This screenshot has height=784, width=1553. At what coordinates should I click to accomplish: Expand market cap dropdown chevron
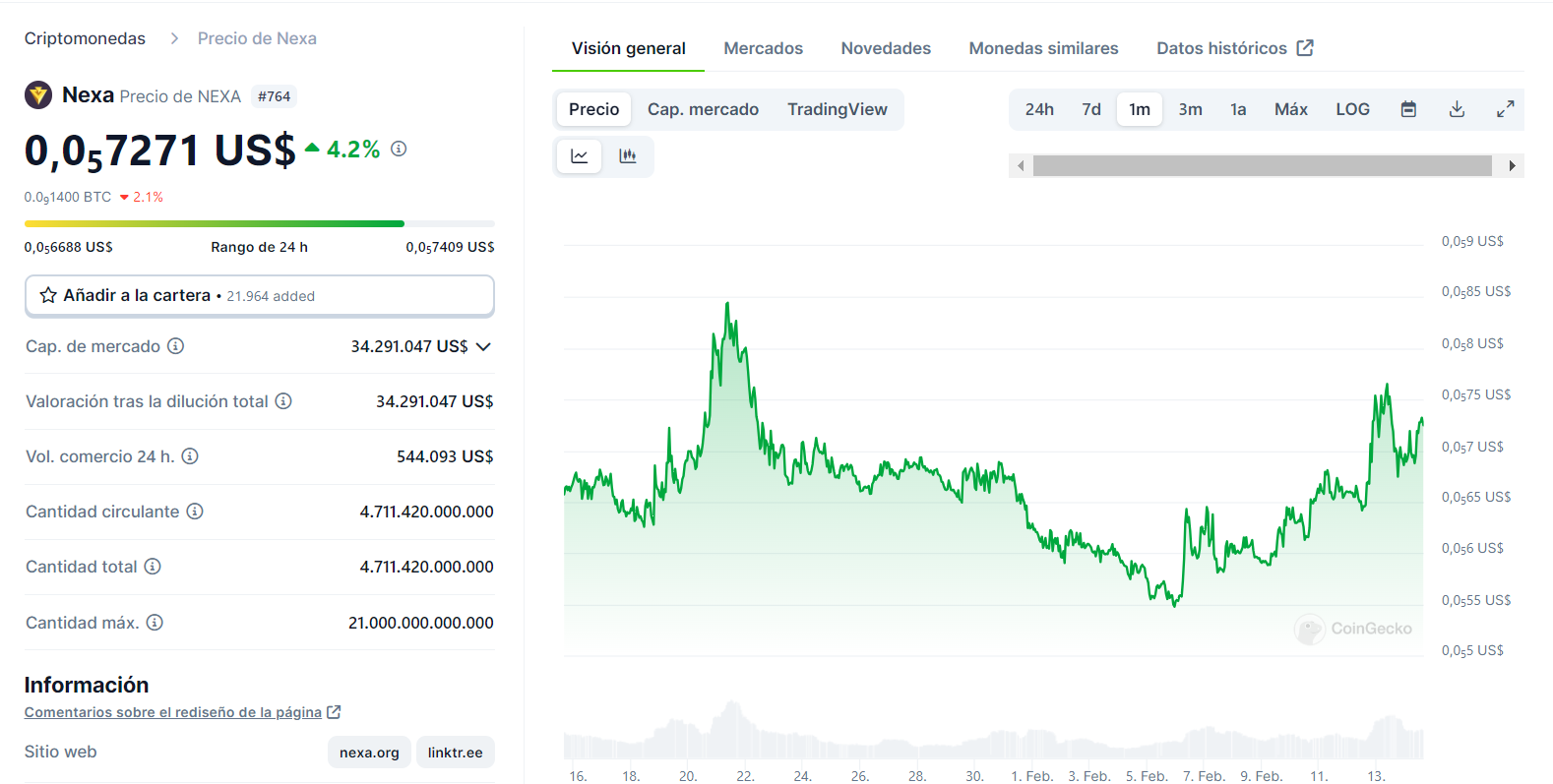[x=483, y=346]
